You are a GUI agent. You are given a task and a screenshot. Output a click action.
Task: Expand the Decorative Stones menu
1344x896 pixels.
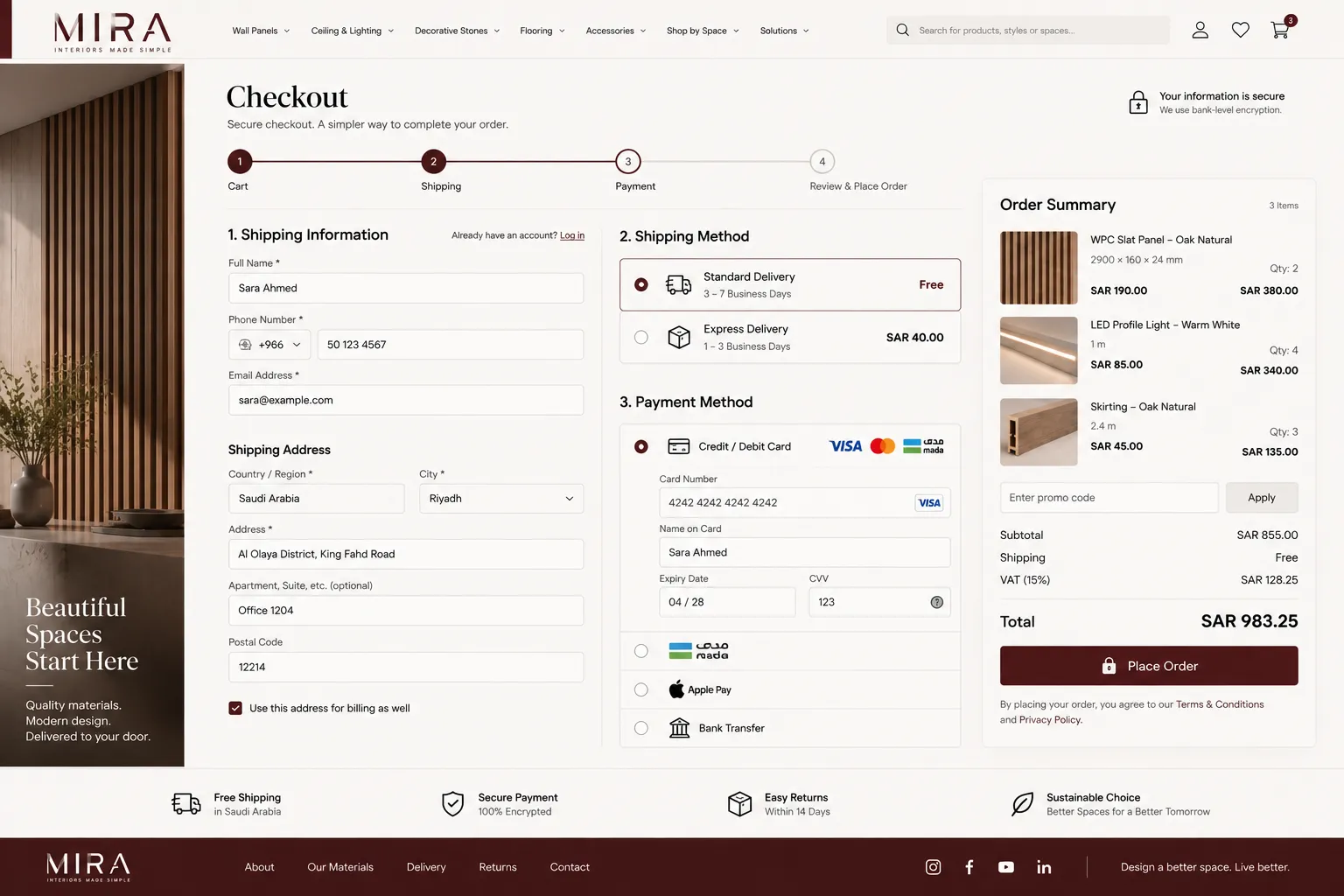click(x=458, y=31)
